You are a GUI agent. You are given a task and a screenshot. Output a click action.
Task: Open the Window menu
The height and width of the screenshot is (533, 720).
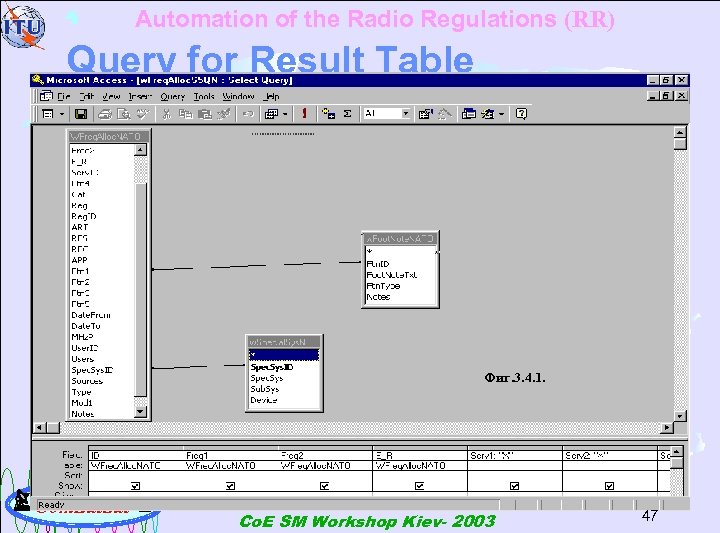(238, 96)
